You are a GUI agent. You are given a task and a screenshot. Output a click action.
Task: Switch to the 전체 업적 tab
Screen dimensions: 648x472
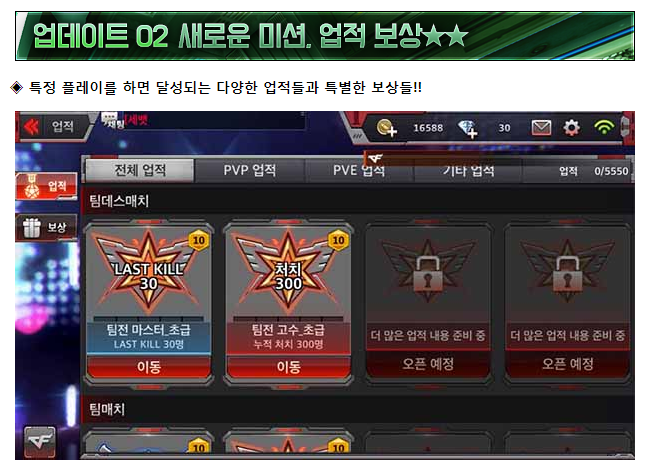pyautogui.click(x=140, y=170)
